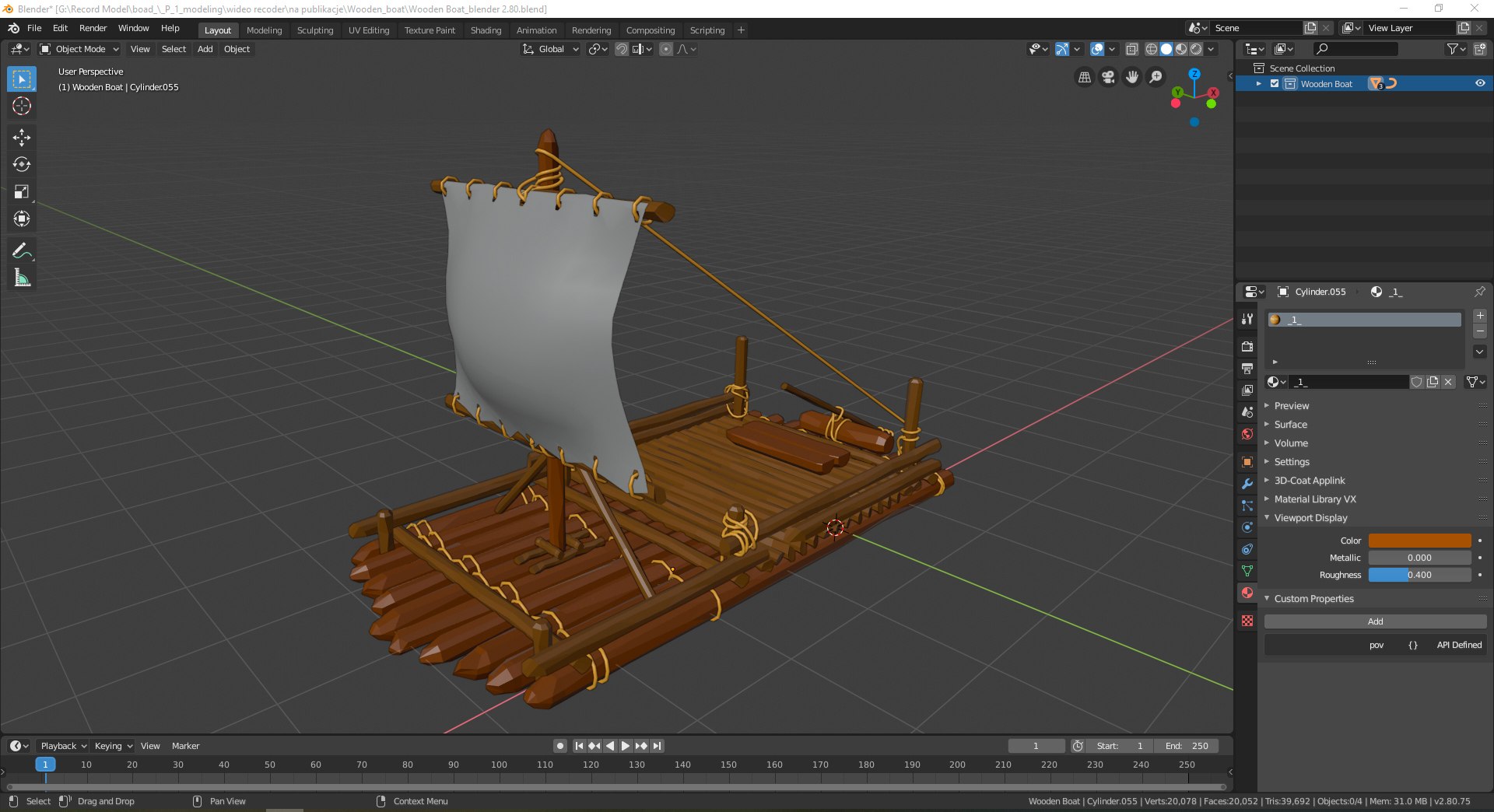
Task: Pin the properties editor context
Action: 1479,292
